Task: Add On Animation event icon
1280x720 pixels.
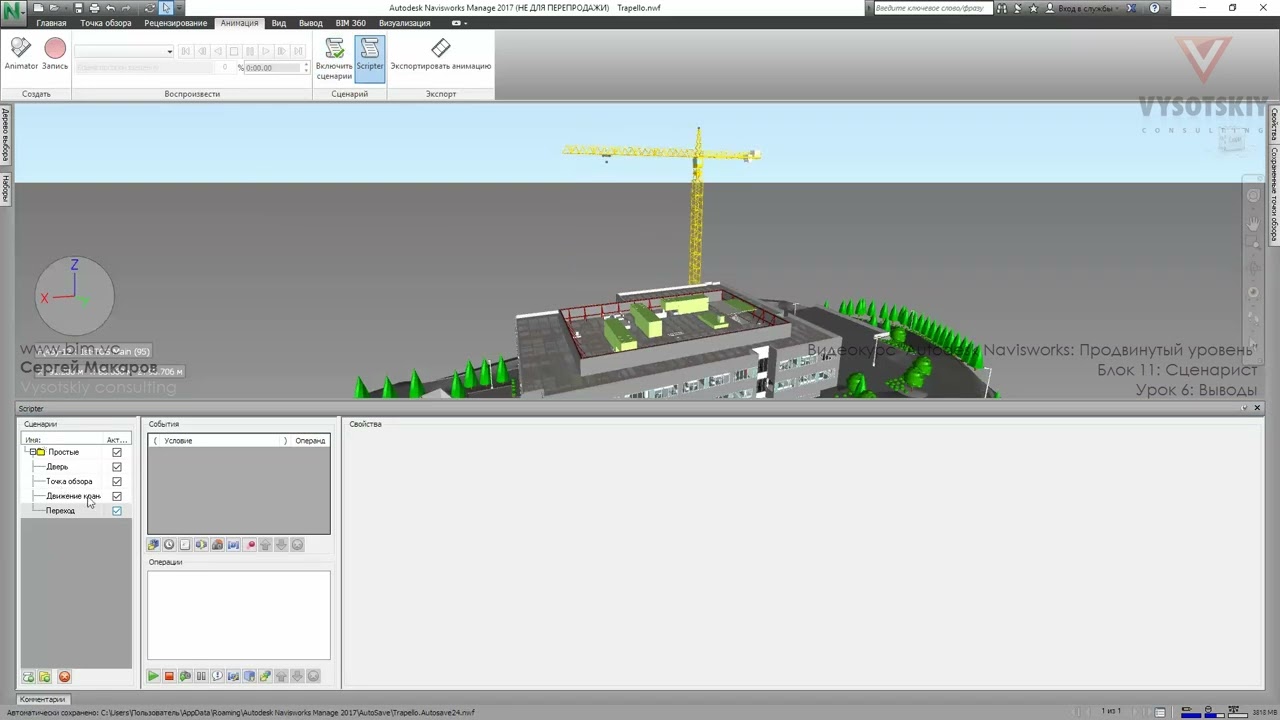Action: (250, 545)
